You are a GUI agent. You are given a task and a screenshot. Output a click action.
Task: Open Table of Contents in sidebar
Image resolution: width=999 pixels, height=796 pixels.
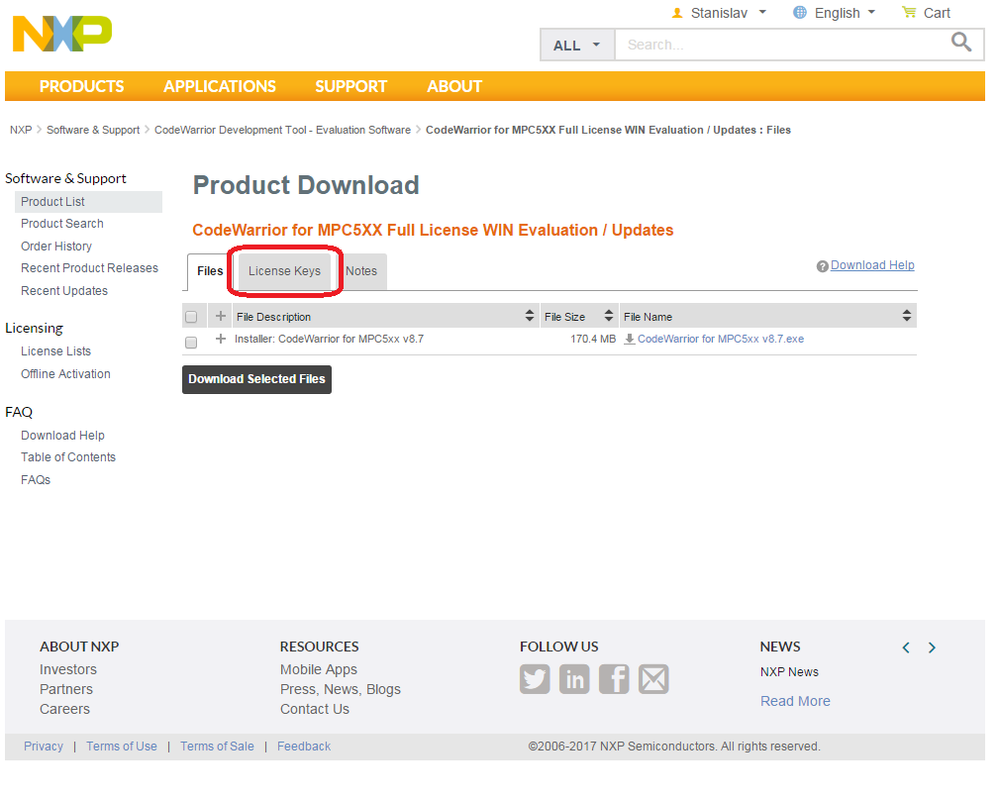coord(68,457)
